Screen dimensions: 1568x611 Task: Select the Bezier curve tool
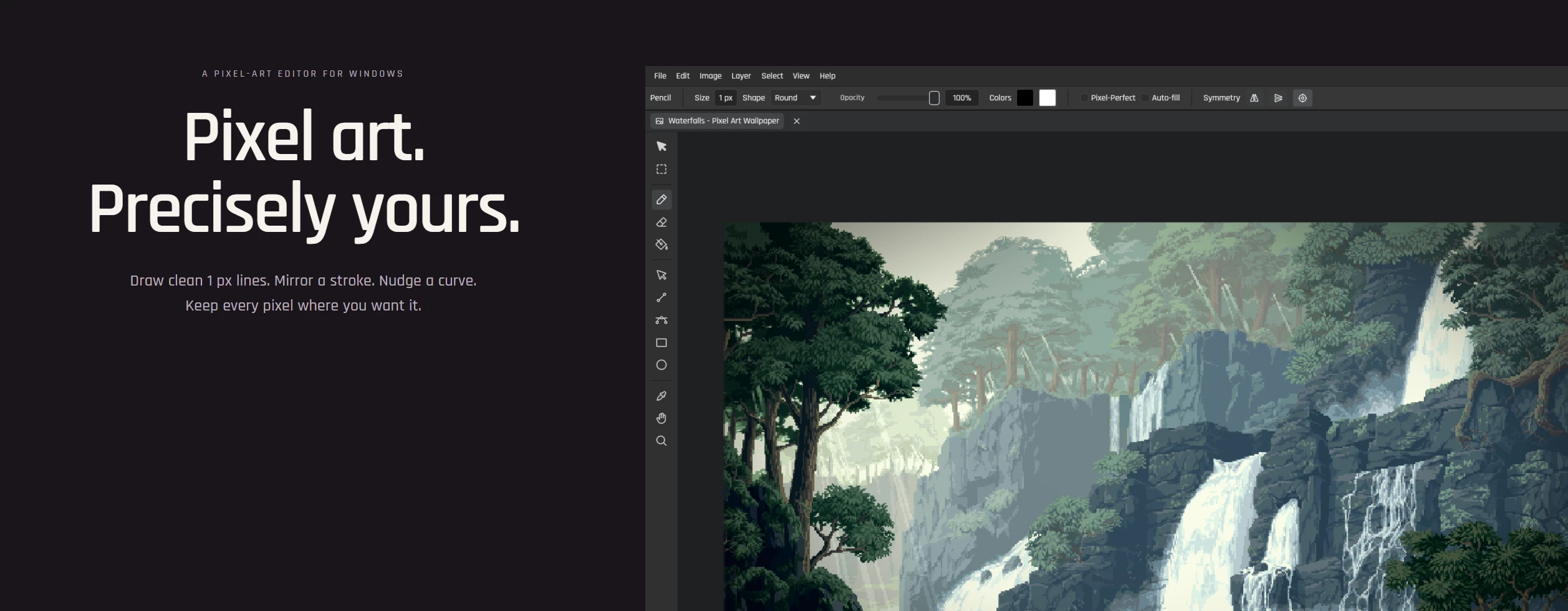tap(661, 320)
